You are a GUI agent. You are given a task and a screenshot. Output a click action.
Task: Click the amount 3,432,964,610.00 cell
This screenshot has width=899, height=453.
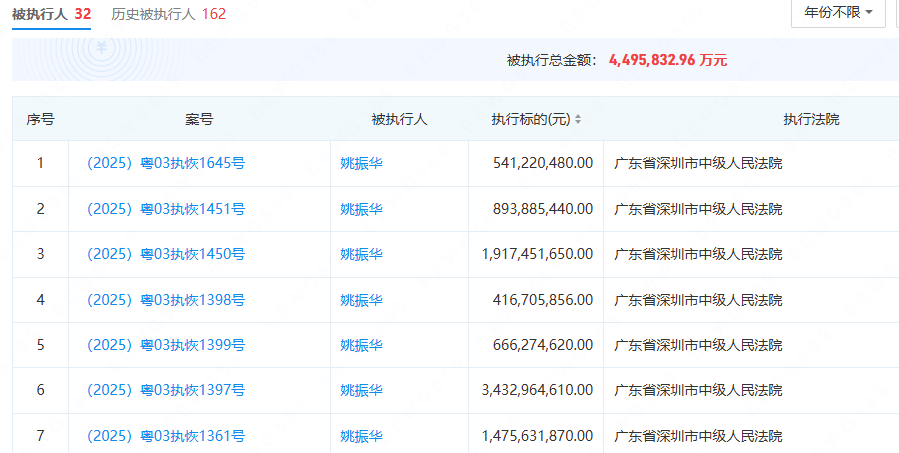[x=537, y=390]
